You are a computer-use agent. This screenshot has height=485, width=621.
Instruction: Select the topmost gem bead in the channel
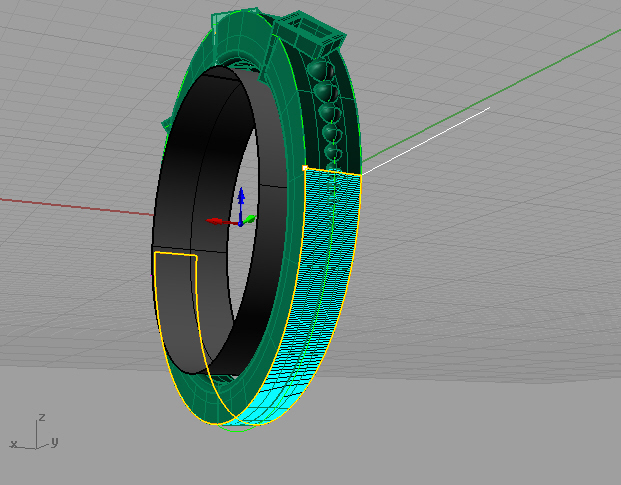(x=318, y=69)
